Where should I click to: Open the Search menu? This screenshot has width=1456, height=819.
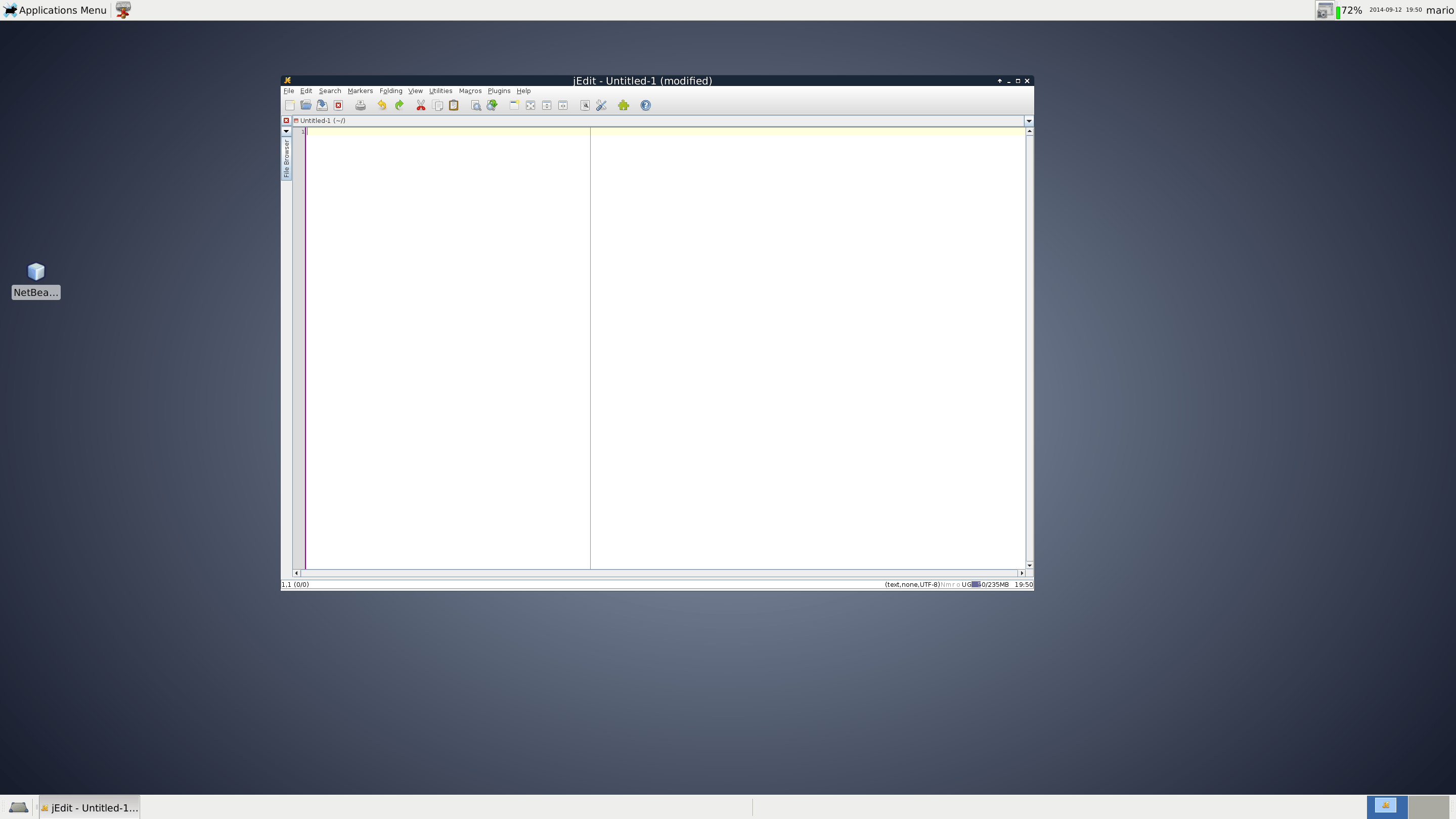pos(330,91)
